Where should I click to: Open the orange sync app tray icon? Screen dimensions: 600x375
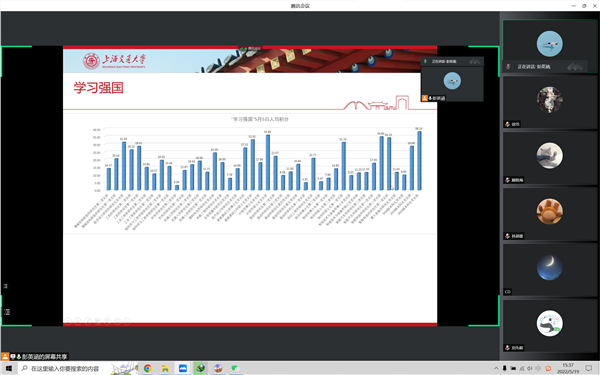(x=548, y=368)
